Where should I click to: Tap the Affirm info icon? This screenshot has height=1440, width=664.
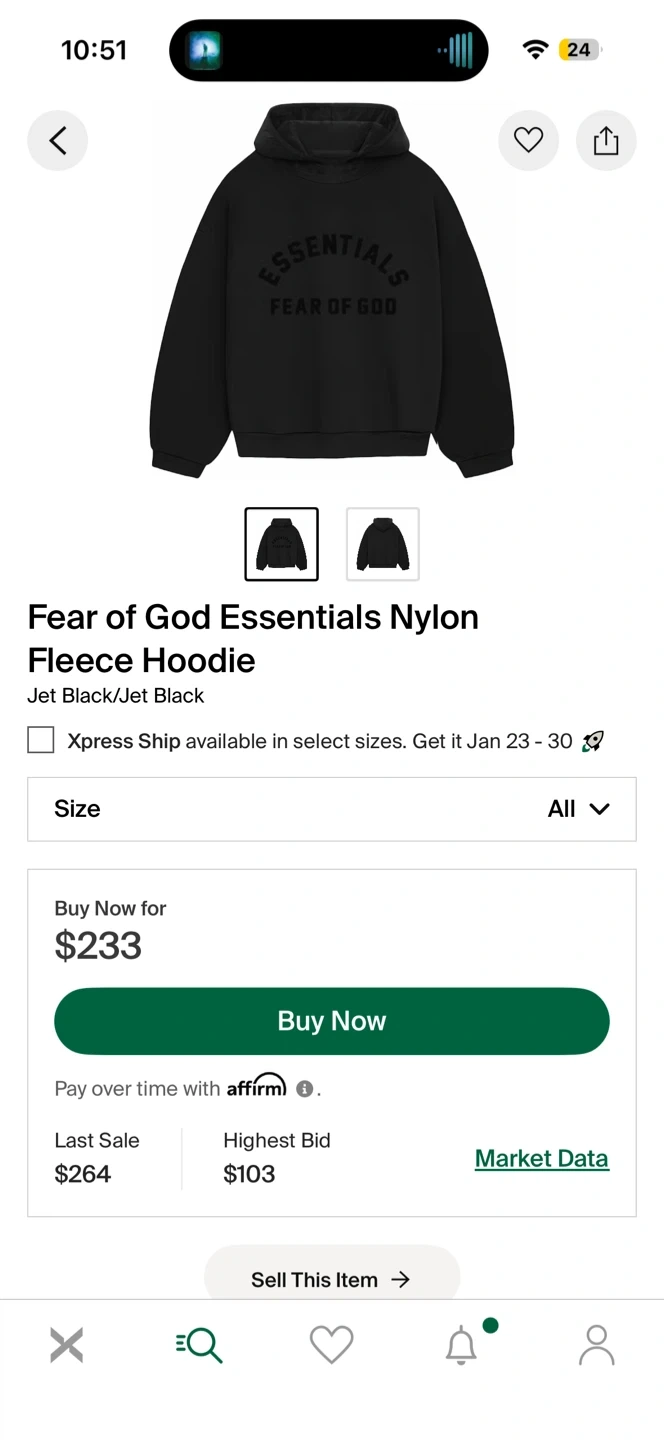click(x=305, y=1089)
